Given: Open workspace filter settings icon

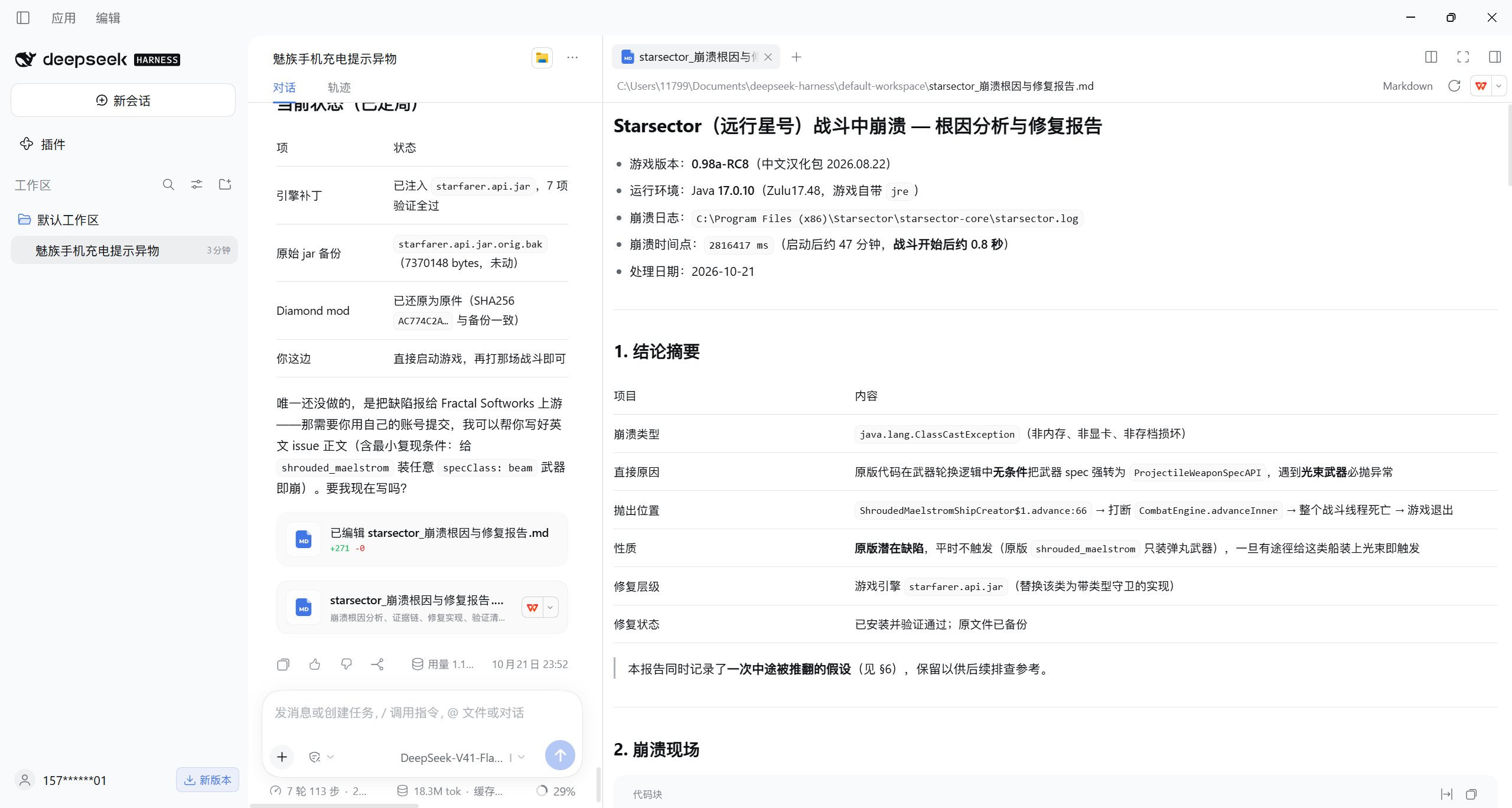Looking at the screenshot, I should point(197,185).
